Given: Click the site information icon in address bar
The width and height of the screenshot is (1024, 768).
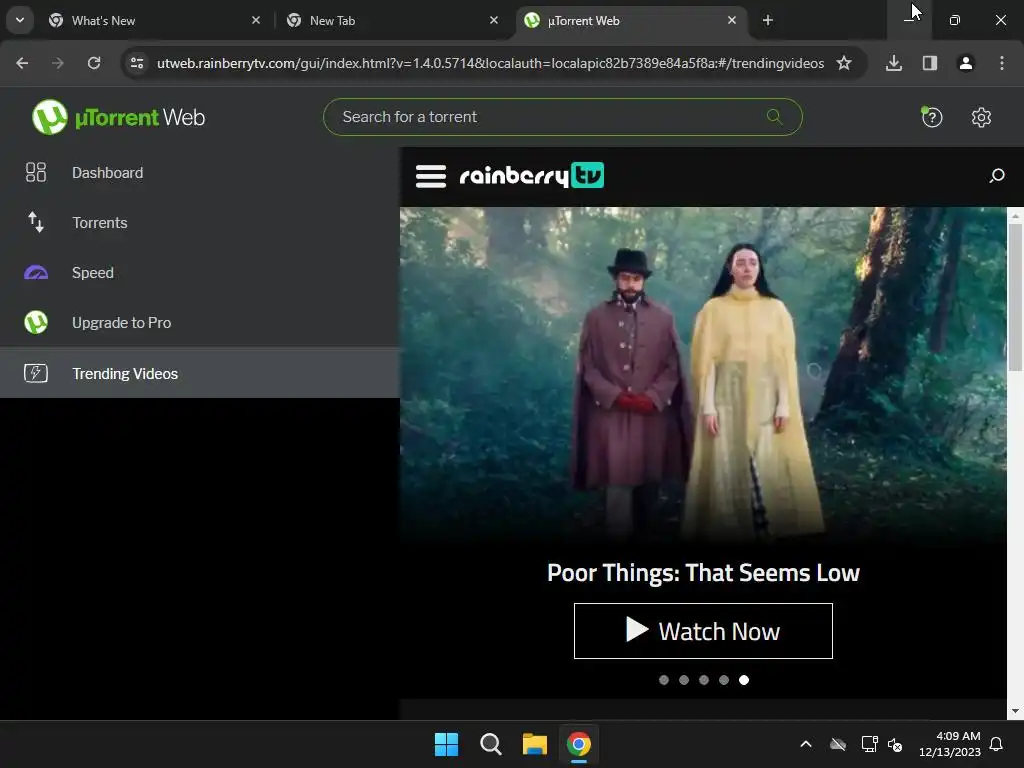Looking at the screenshot, I should pyautogui.click(x=137, y=63).
